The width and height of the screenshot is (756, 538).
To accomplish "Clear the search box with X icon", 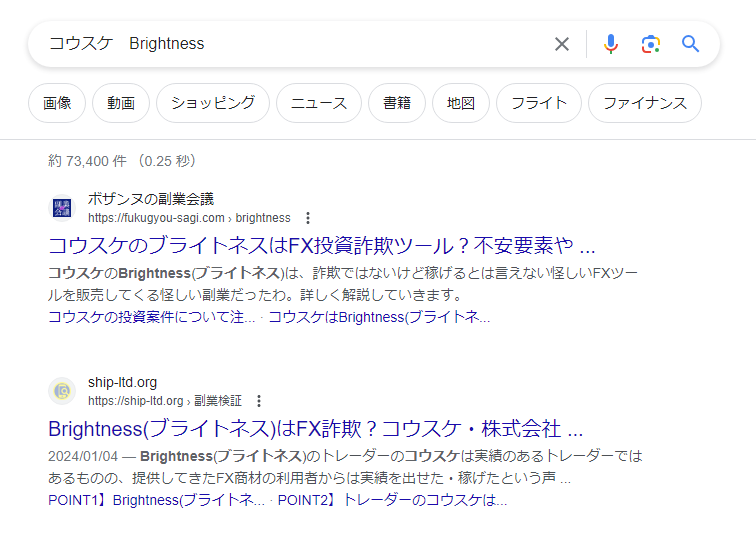I will [562, 44].
